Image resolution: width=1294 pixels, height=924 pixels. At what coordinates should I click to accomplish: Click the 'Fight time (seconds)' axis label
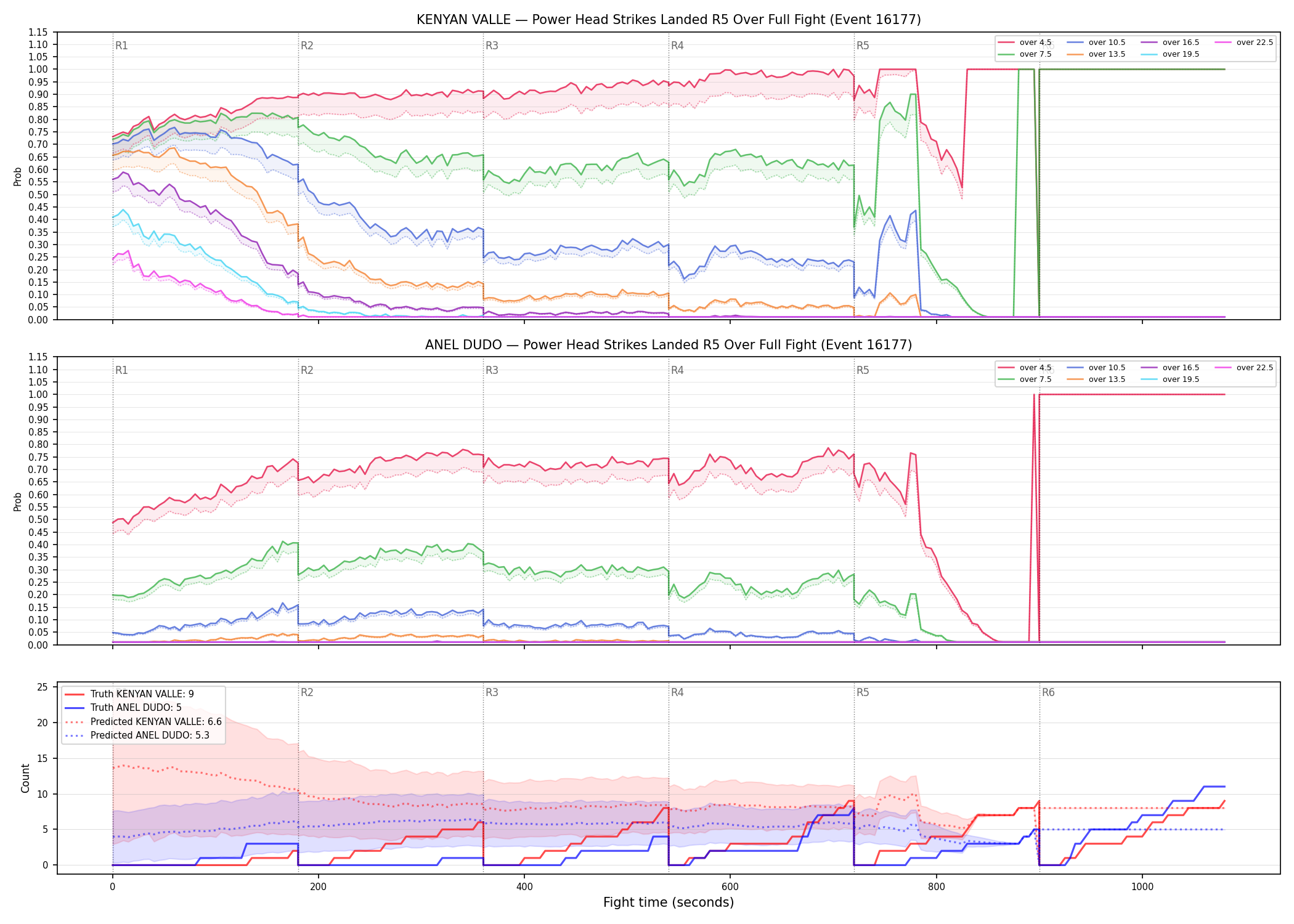(669, 902)
